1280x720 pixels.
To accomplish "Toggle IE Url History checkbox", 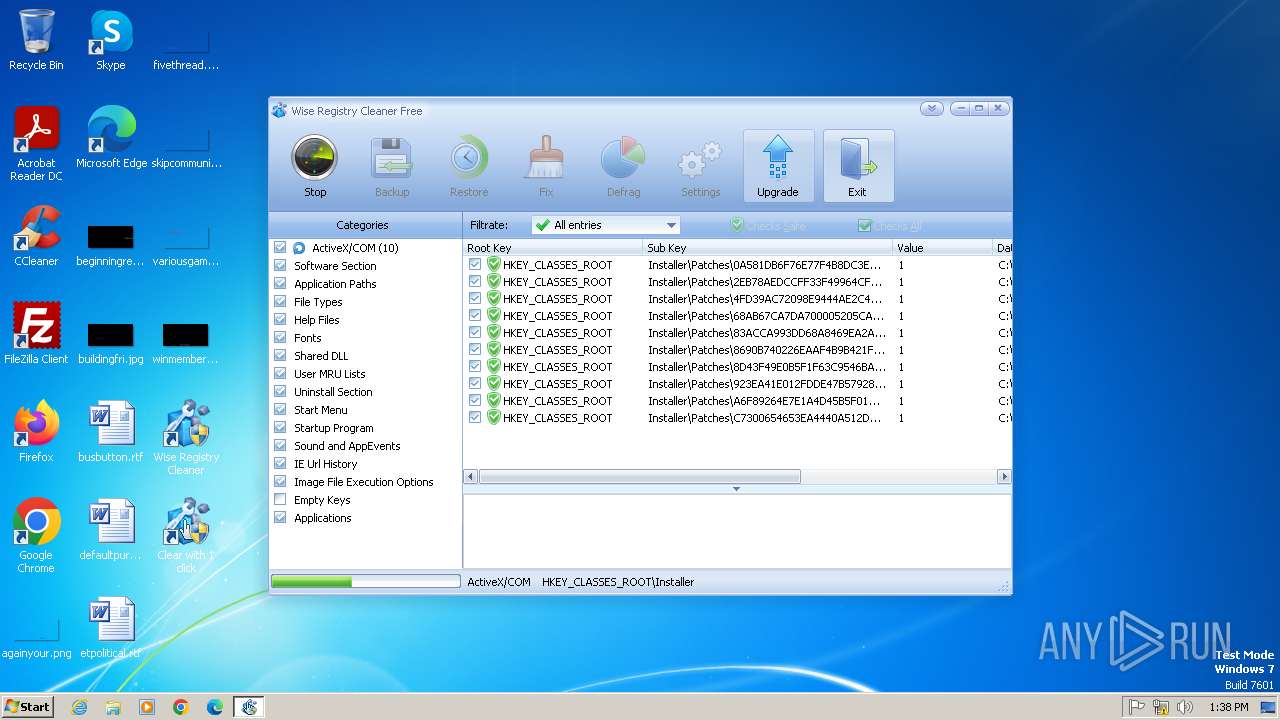I will pos(280,464).
